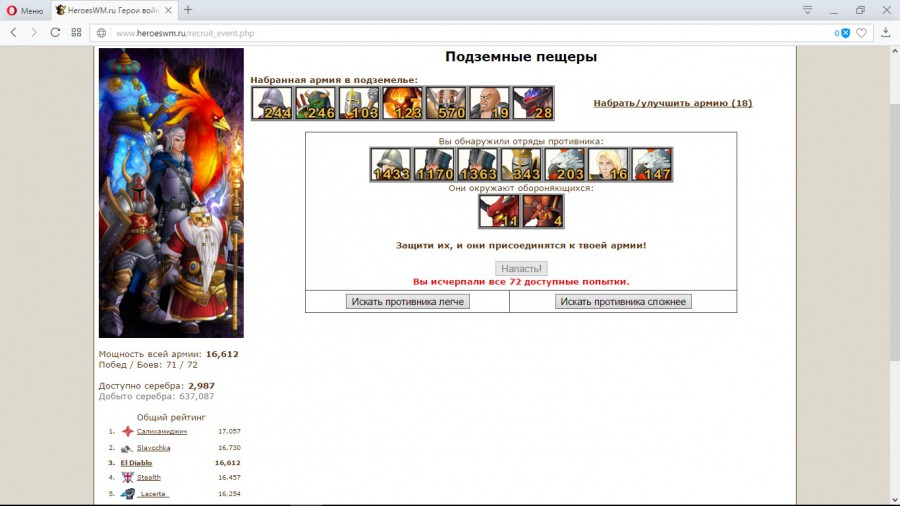Image resolution: width=900 pixels, height=506 pixels.
Task: Click army power value 16,612
Action: pyautogui.click(x=222, y=354)
